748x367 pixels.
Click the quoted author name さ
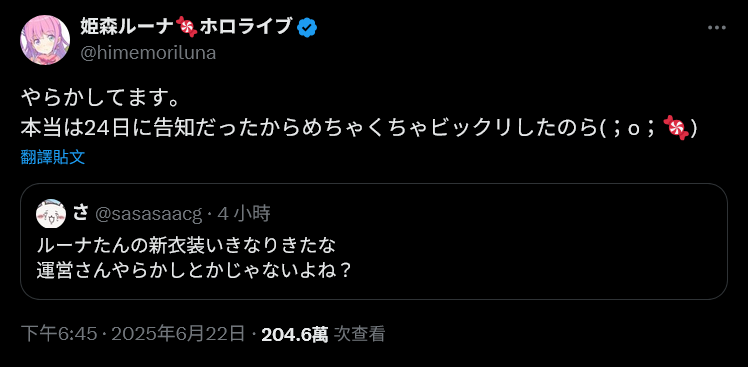click(x=81, y=214)
